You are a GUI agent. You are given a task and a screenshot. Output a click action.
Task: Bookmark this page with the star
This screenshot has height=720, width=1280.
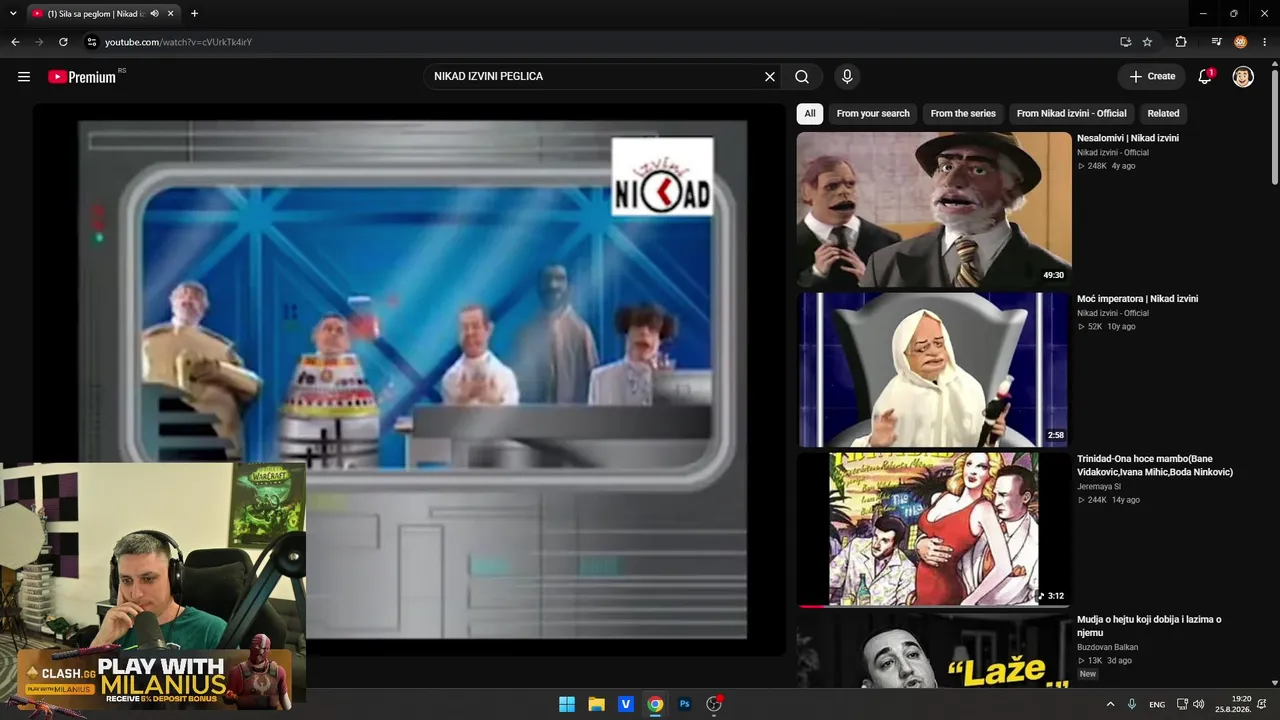1147,42
